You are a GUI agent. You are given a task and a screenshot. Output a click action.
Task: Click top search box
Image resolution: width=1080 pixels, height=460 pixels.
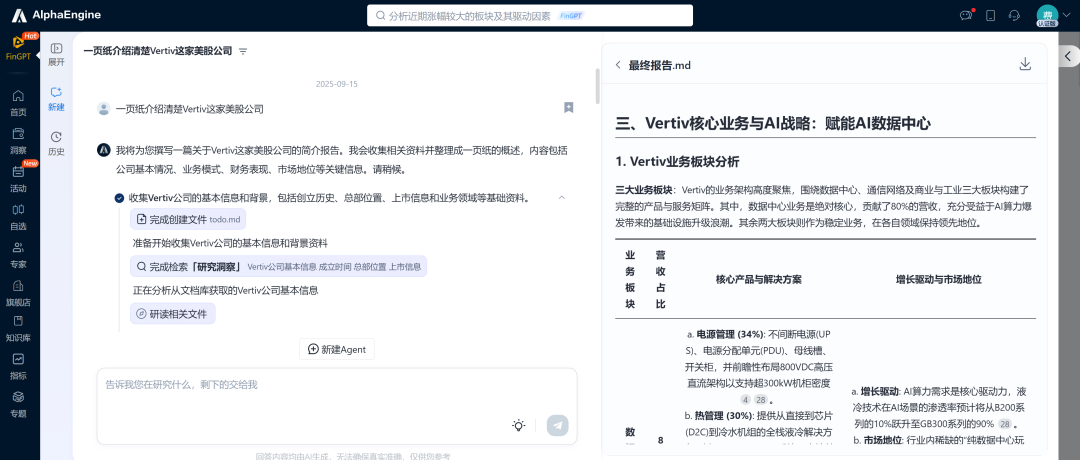coord(530,15)
